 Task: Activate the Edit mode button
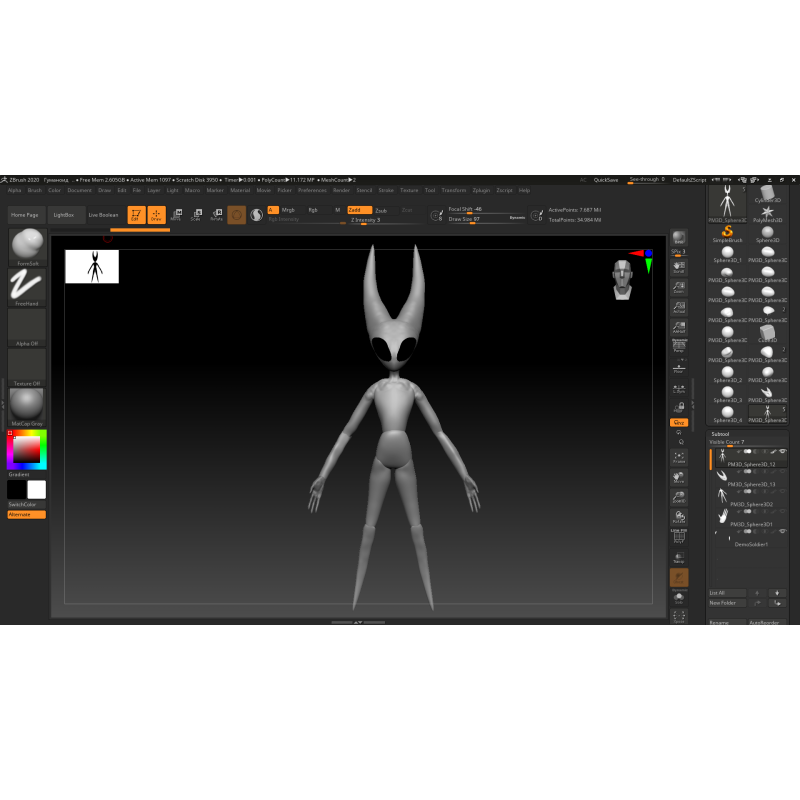click(x=136, y=214)
